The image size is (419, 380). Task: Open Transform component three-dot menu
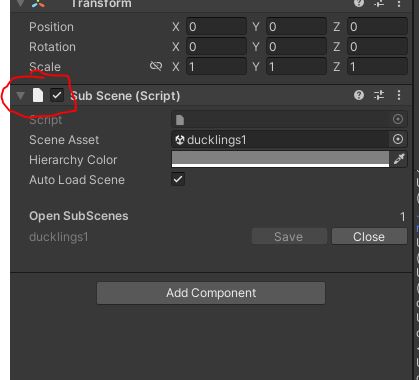pyautogui.click(x=399, y=3)
